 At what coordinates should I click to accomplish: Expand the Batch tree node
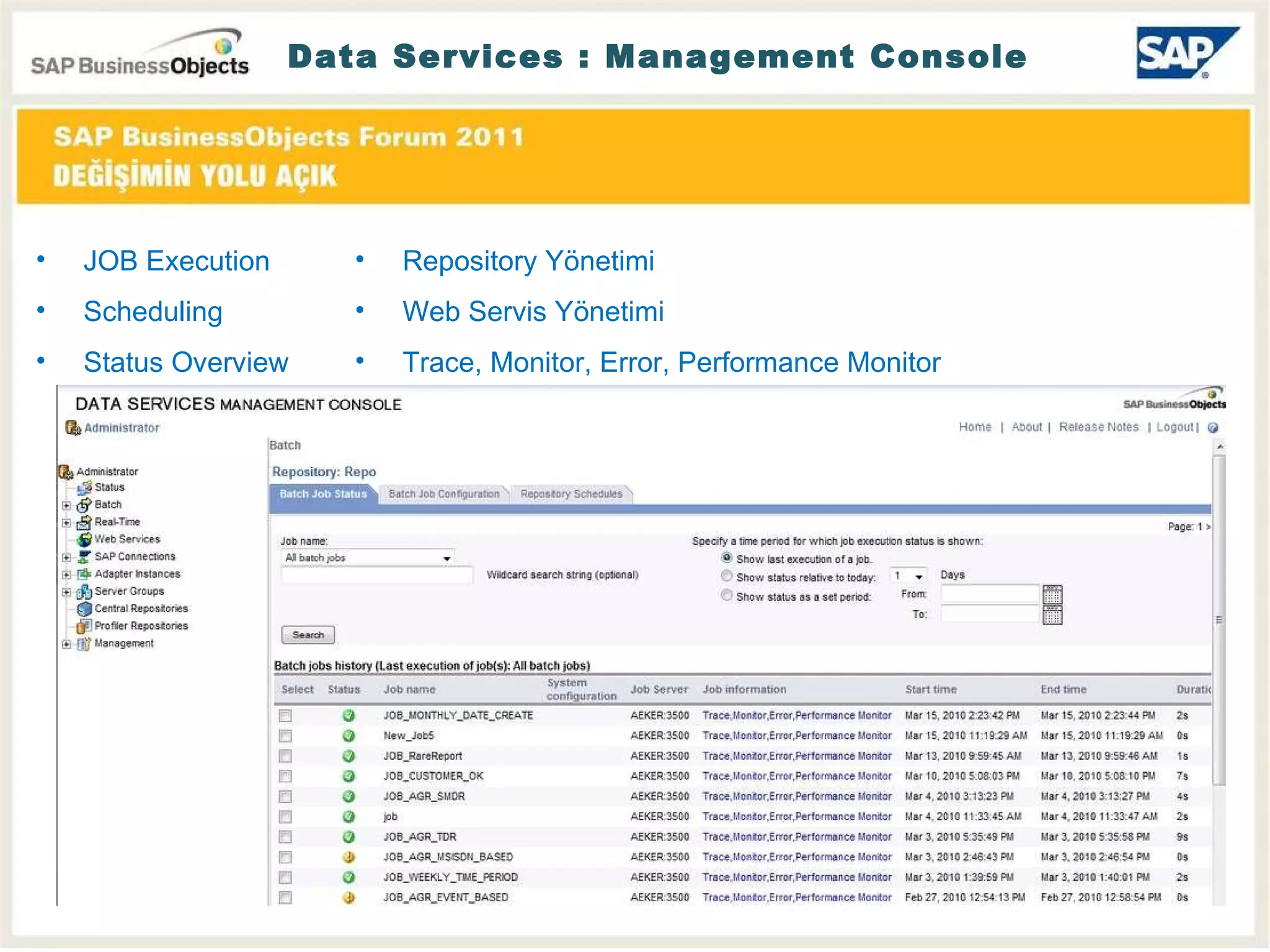66,505
